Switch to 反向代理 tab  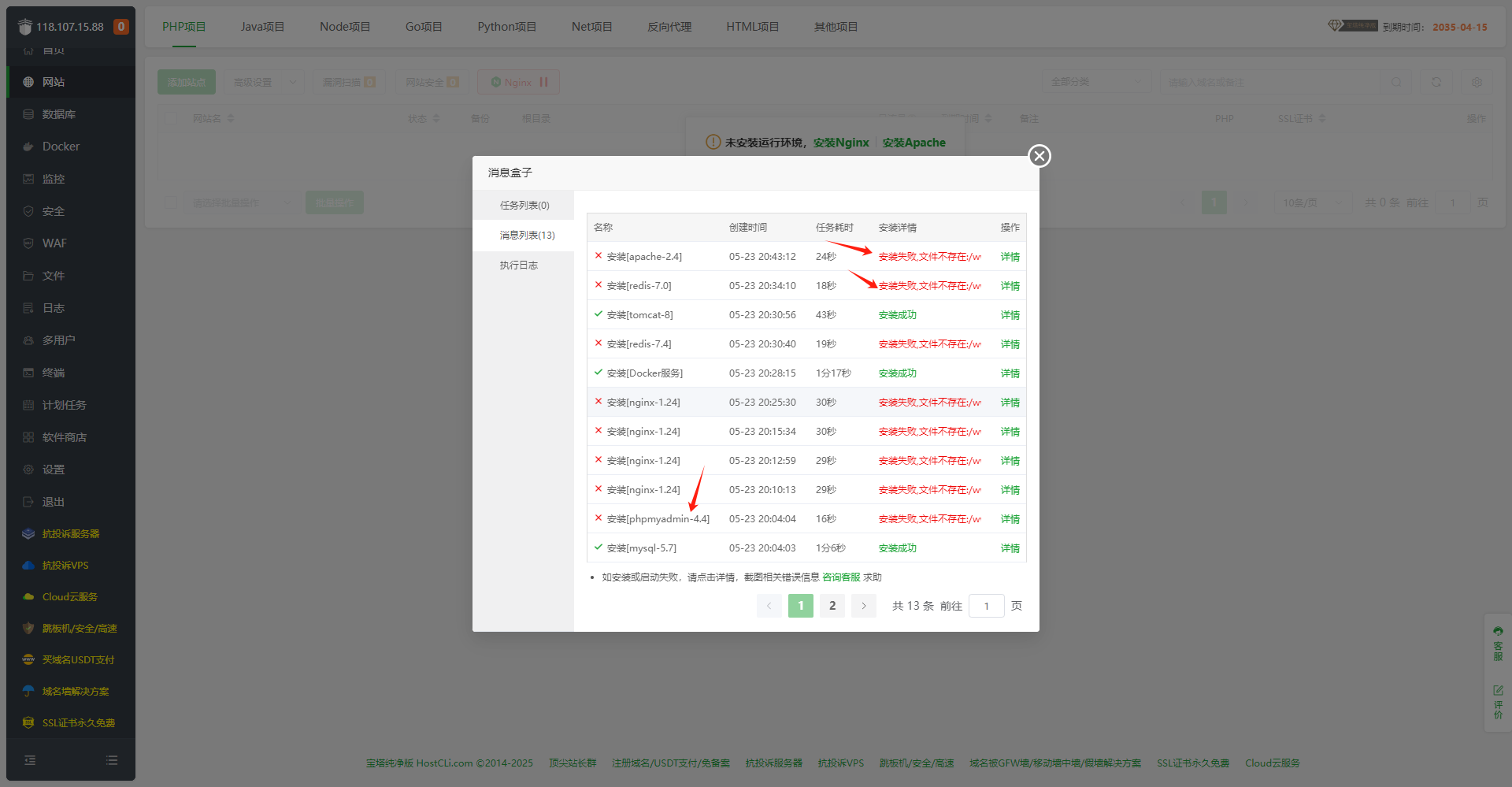pos(669,27)
